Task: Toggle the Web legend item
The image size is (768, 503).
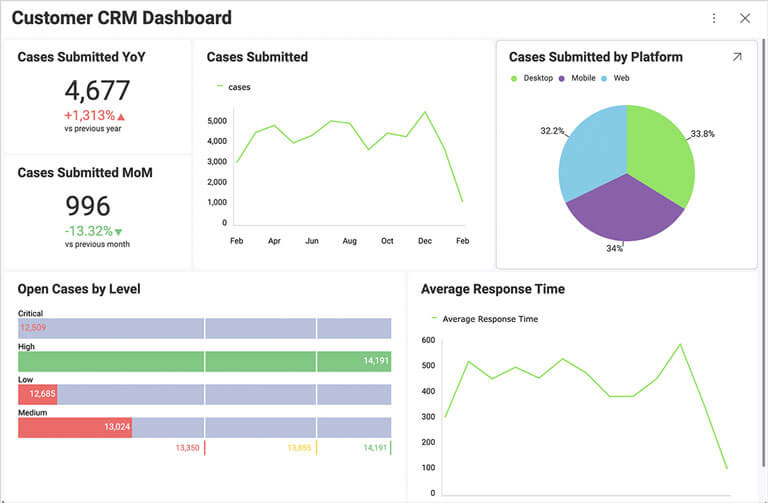Action: click(x=615, y=78)
